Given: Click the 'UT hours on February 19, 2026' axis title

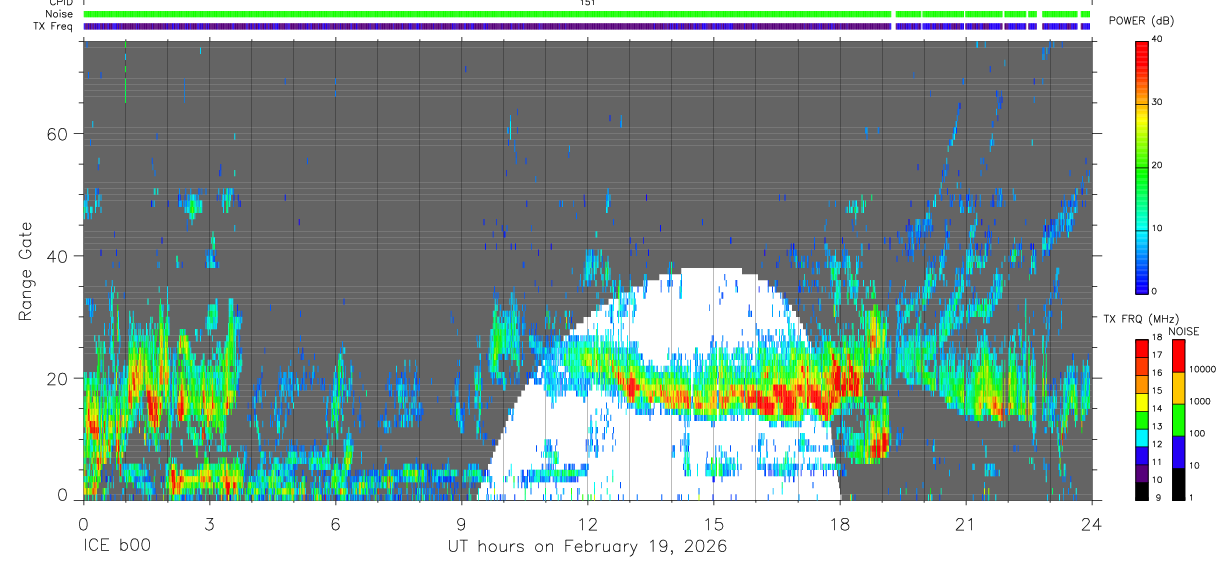Looking at the screenshot, I should 587,547.
